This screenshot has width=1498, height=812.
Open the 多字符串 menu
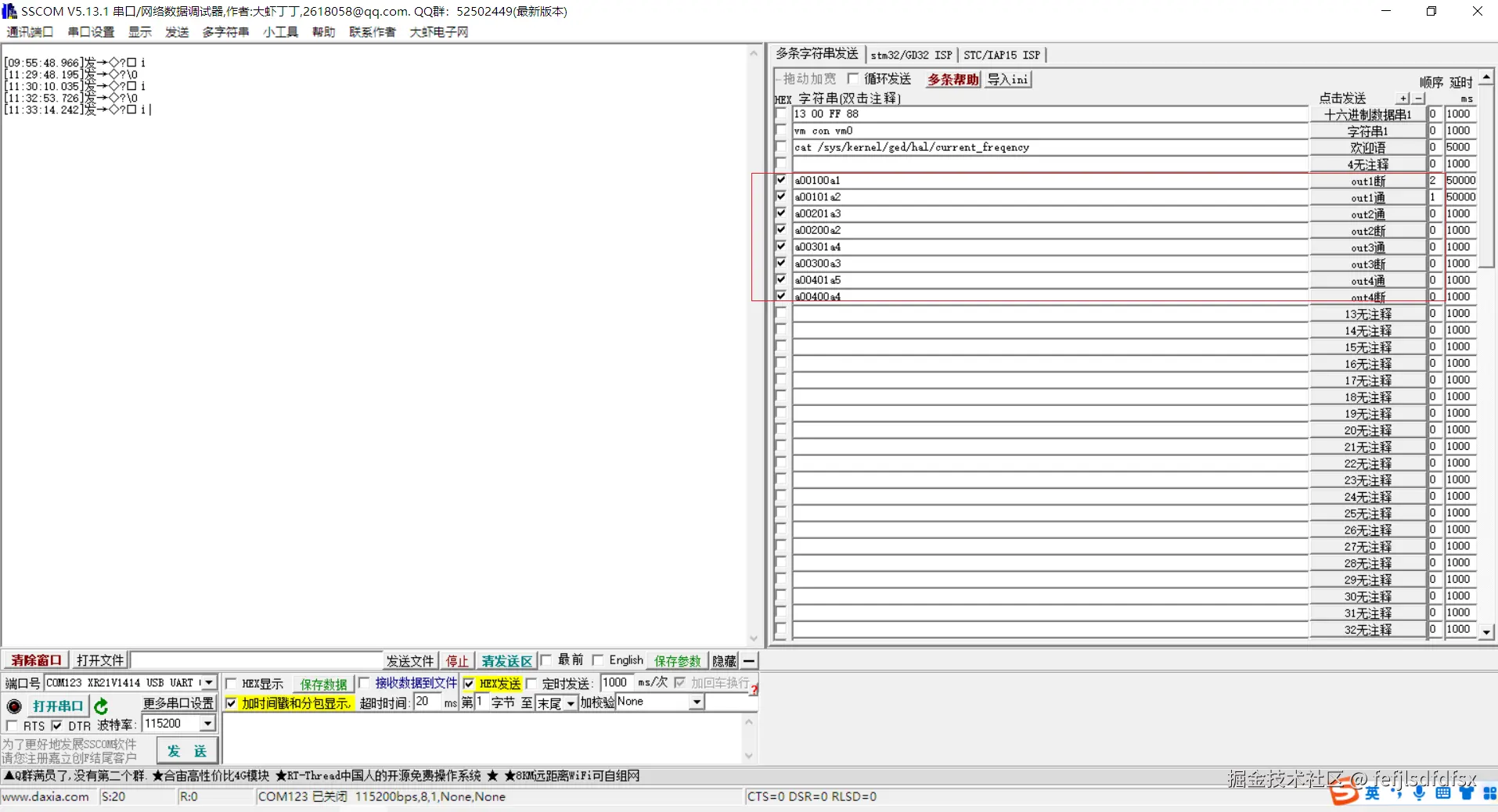click(x=225, y=32)
